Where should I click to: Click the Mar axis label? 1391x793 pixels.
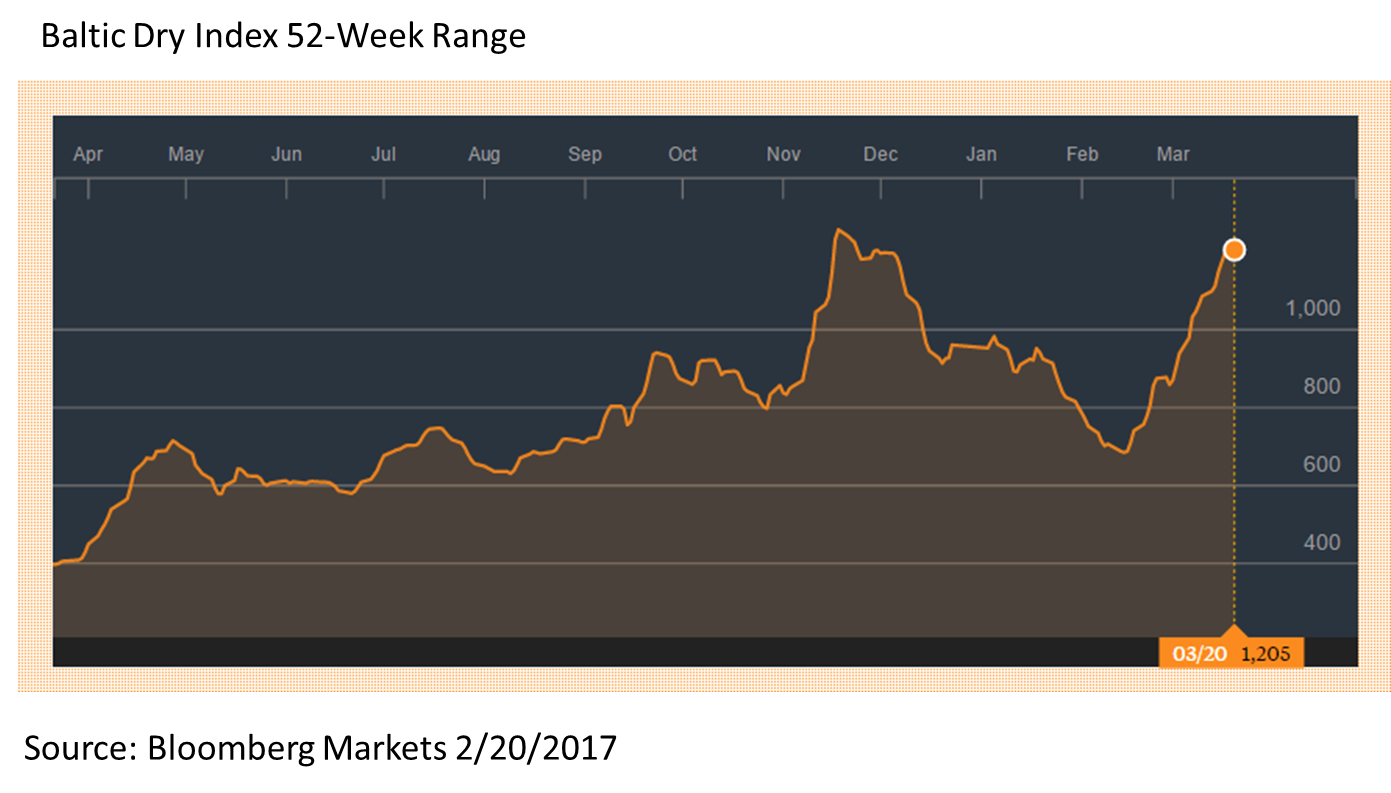coord(1173,154)
